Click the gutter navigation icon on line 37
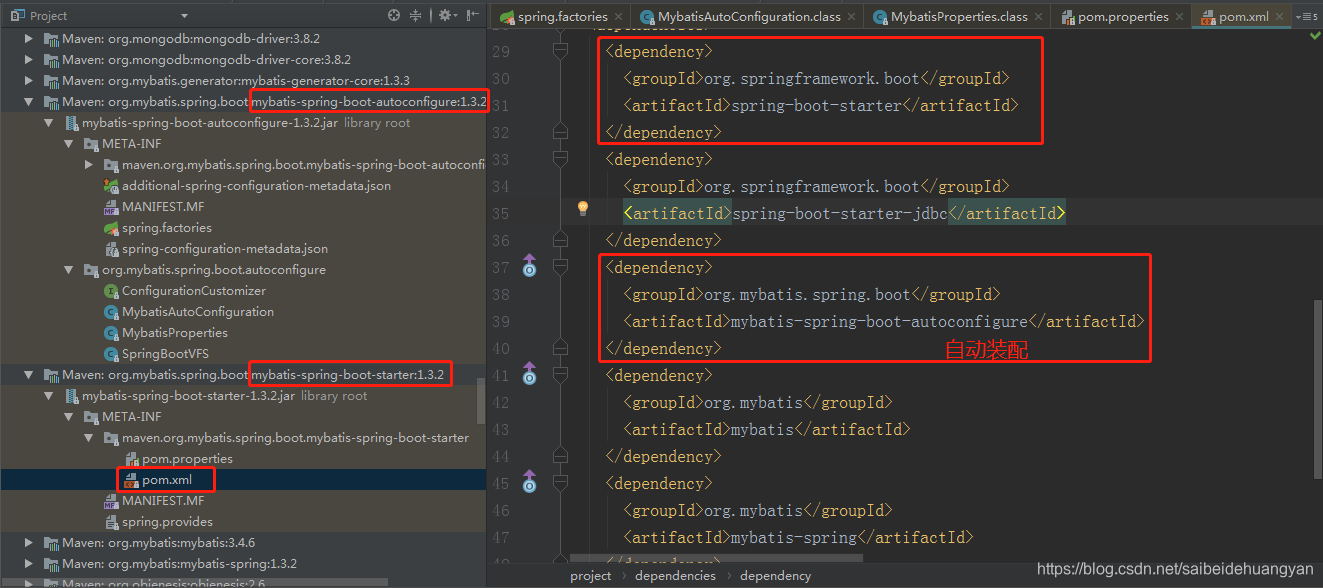 [530, 265]
